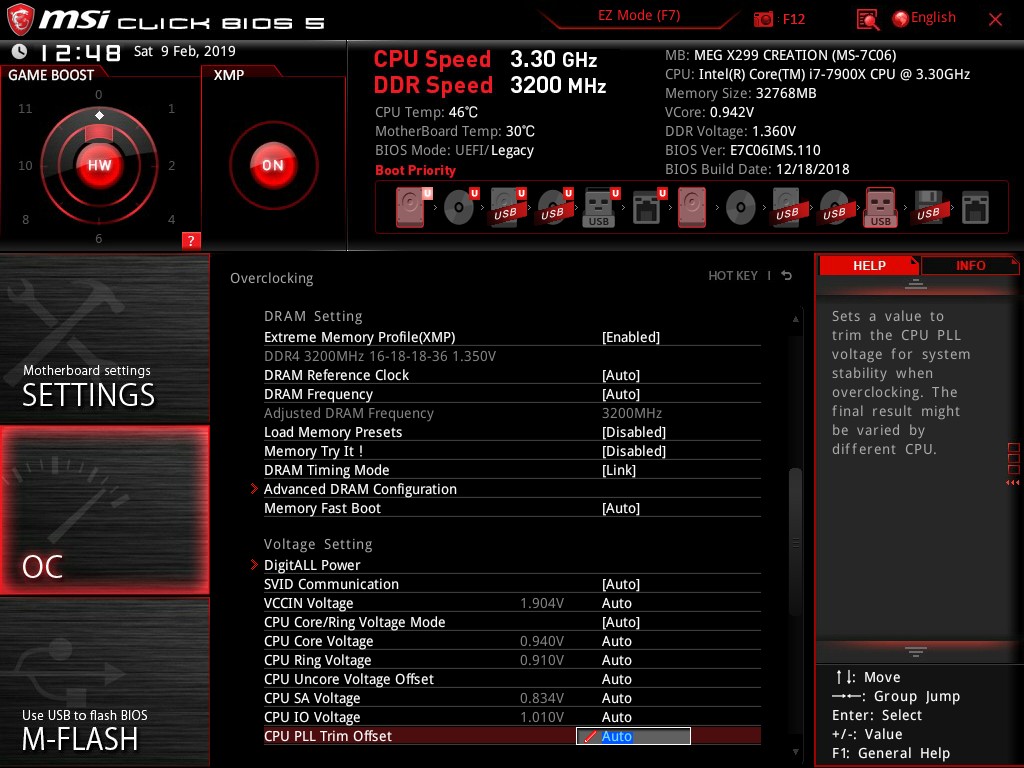
Task: Expand the DigitALL Power submenu
Action: click(312, 565)
